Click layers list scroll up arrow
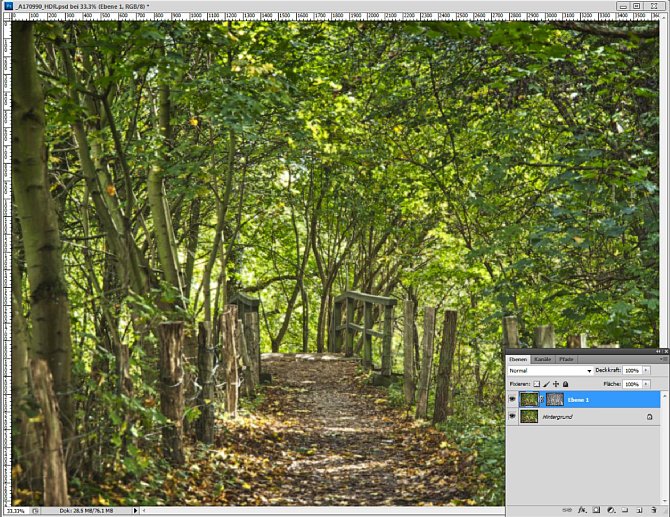The height and width of the screenshot is (517, 670). coord(664,394)
